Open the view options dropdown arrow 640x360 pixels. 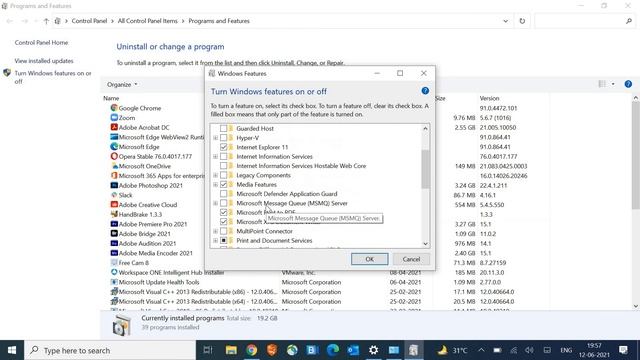pyautogui.click(x=613, y=84)
